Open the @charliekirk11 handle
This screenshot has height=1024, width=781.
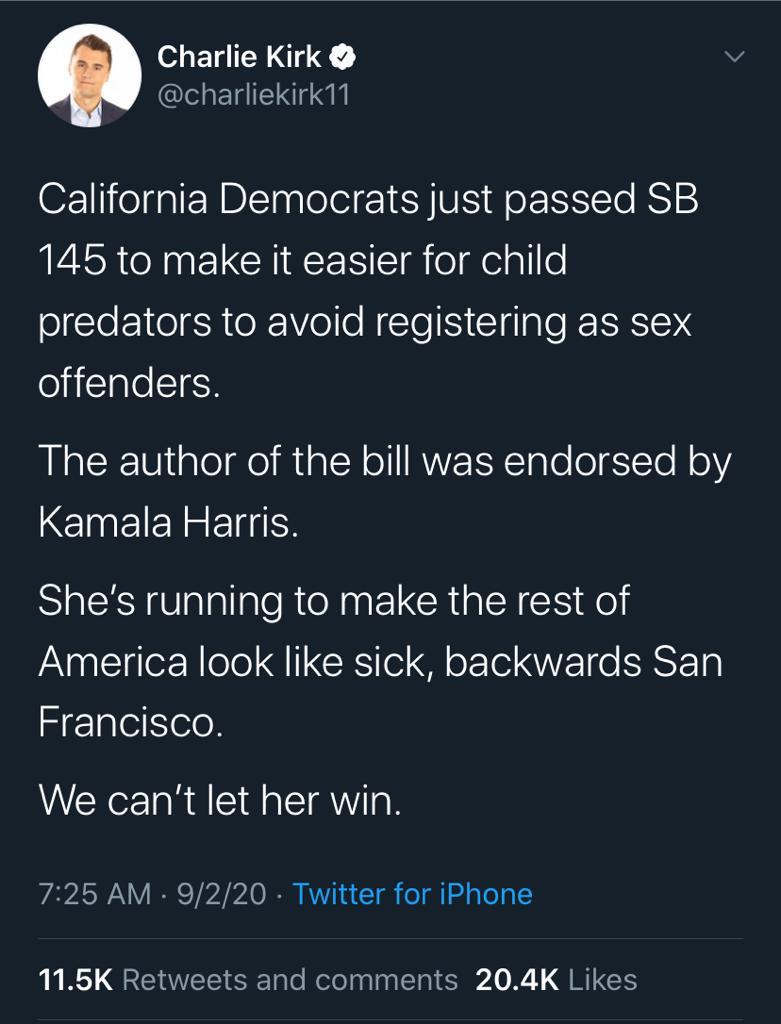tap(254, 96)
